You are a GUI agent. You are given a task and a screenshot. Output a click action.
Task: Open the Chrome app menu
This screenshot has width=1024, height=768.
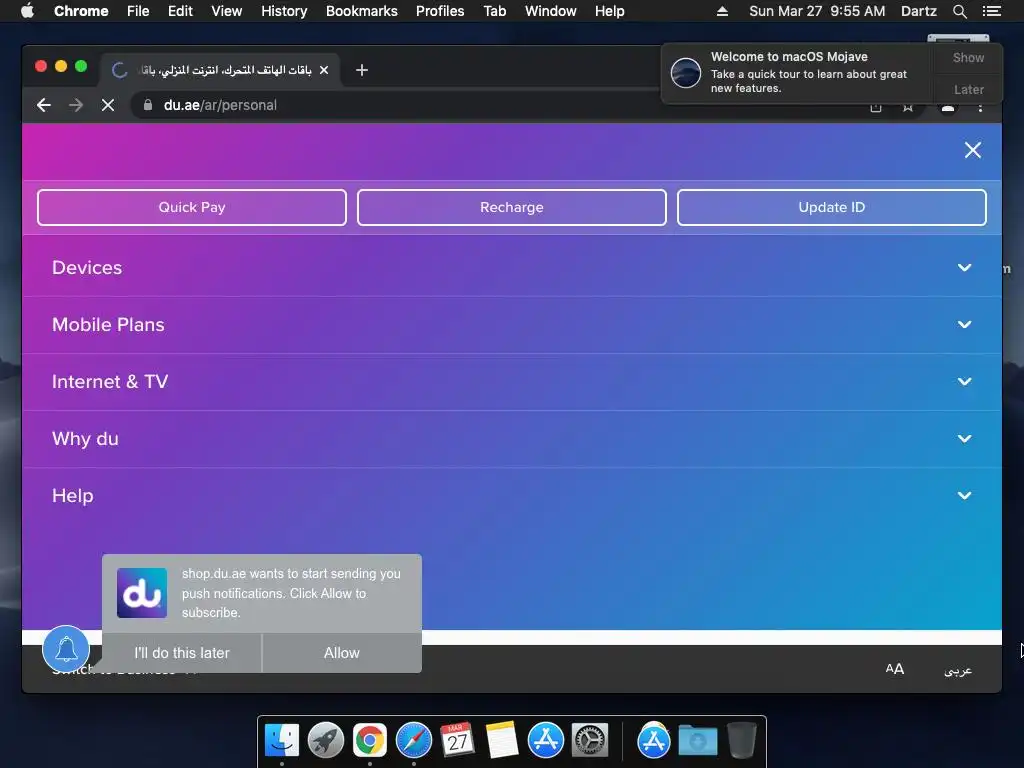coord(81,11)
